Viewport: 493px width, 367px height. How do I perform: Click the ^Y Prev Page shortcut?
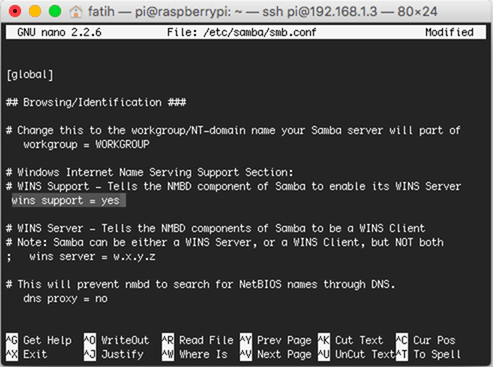(275, 340)
